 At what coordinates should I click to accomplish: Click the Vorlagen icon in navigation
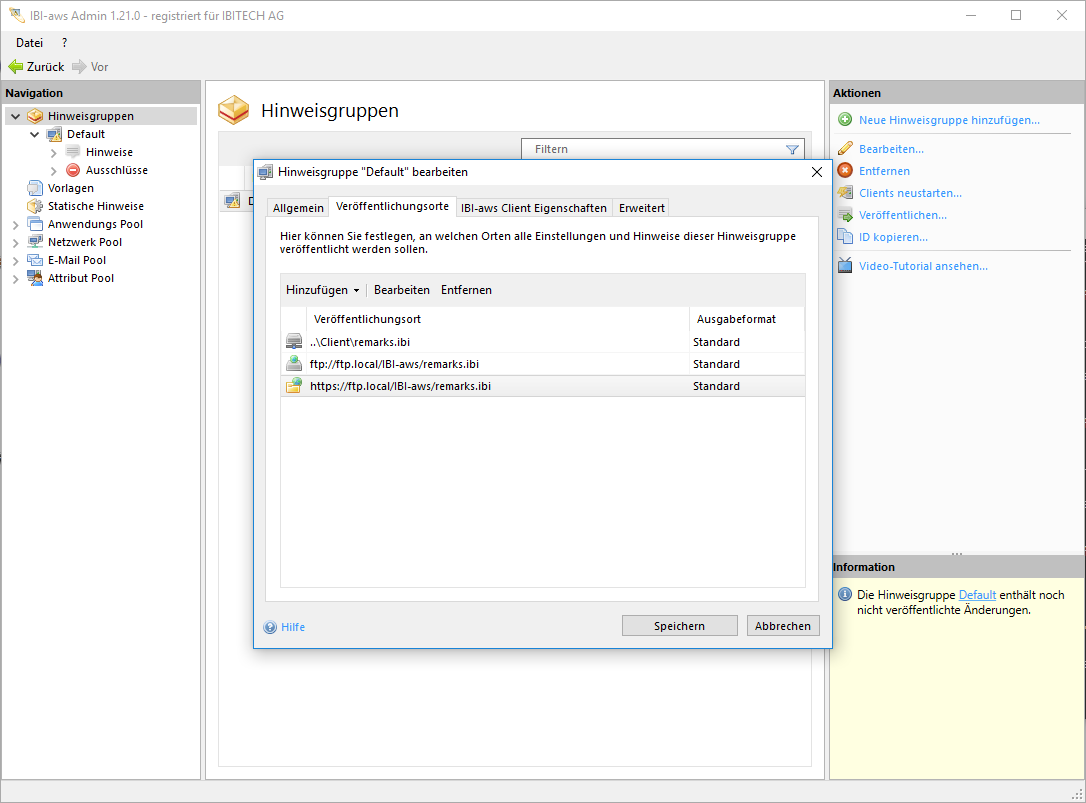pyautogui.click(x=35, y=188)
